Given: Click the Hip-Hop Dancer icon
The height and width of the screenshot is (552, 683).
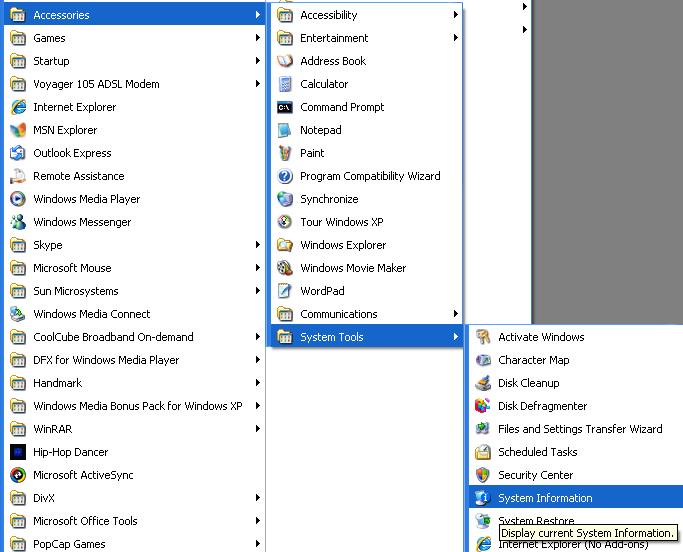Looking at the screenshot, I should point(18,452).
